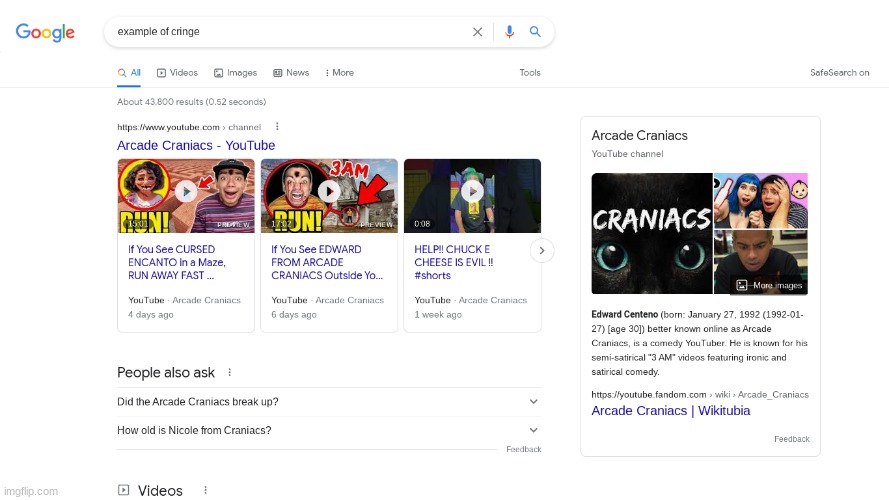The height and width of the screenshot is (500, 889).
Task: Open the three-dot menu beside the youtube.com result URL
Action: 277,126
